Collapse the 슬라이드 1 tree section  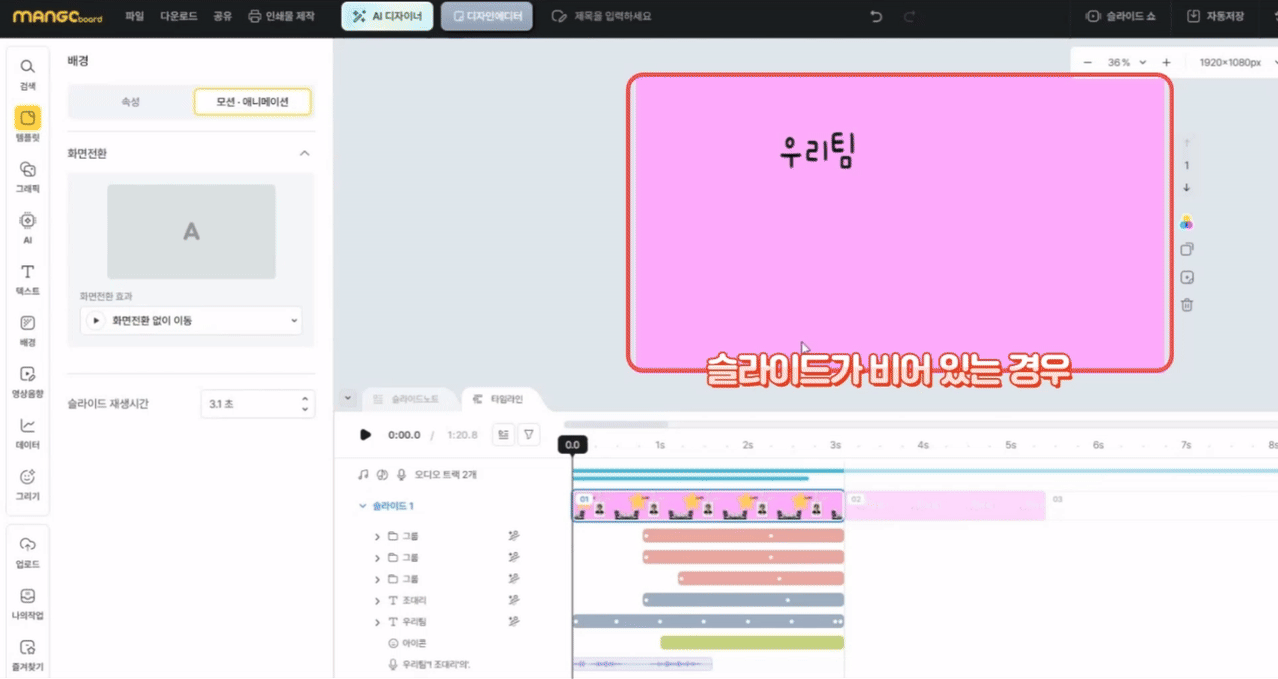[363, 506]
